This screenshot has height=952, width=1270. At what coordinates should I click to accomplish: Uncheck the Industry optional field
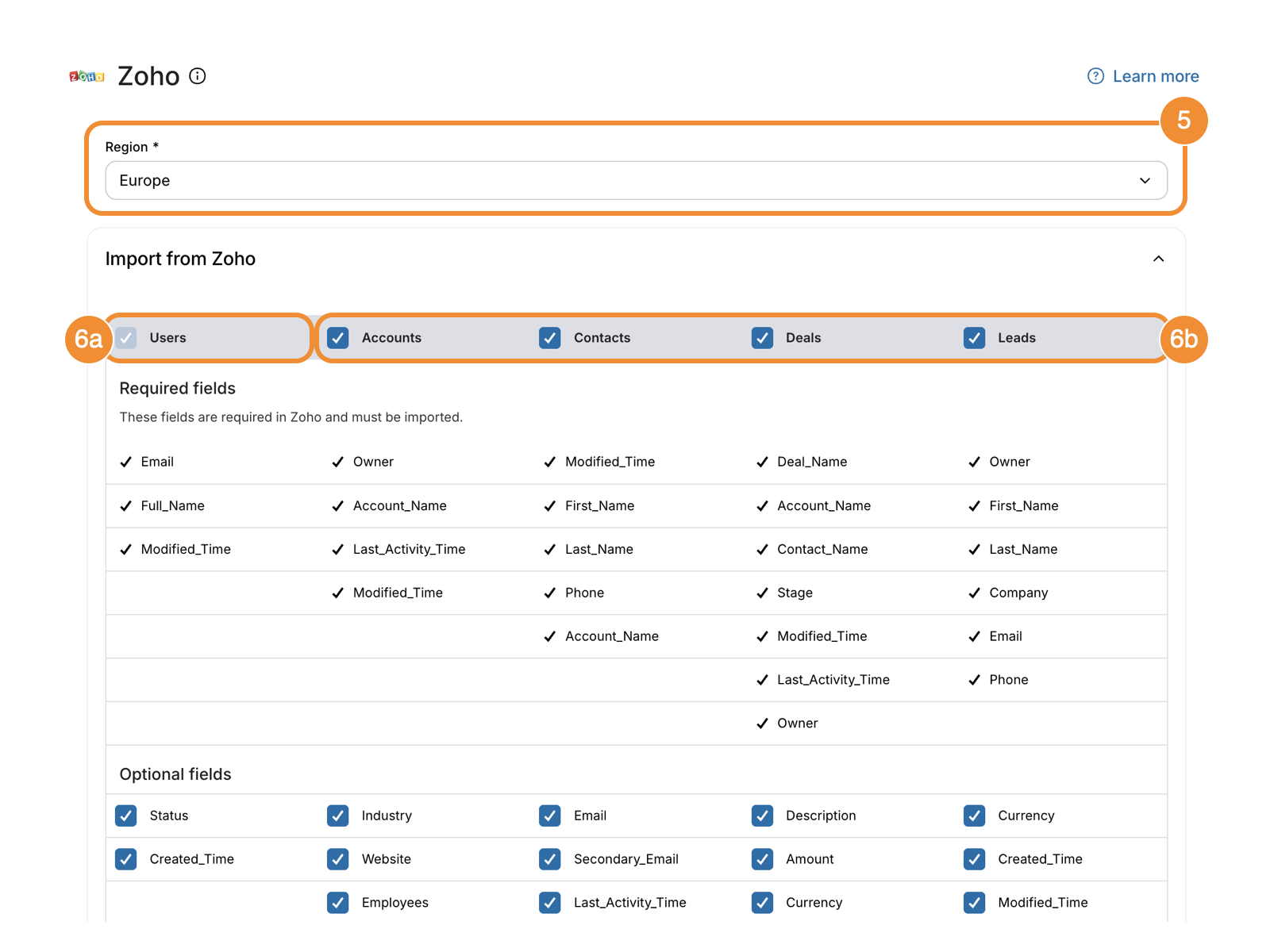[338, 816]
